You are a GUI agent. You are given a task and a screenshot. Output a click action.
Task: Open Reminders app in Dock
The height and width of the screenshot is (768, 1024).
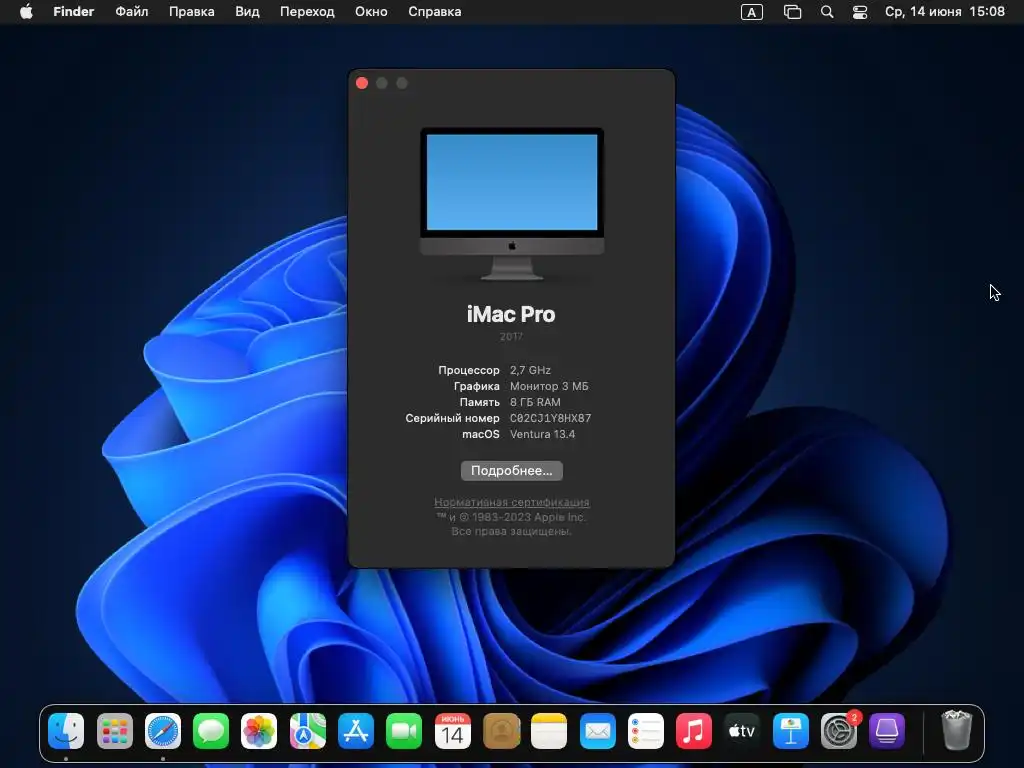pyautogui.click(x=646, y=731)
